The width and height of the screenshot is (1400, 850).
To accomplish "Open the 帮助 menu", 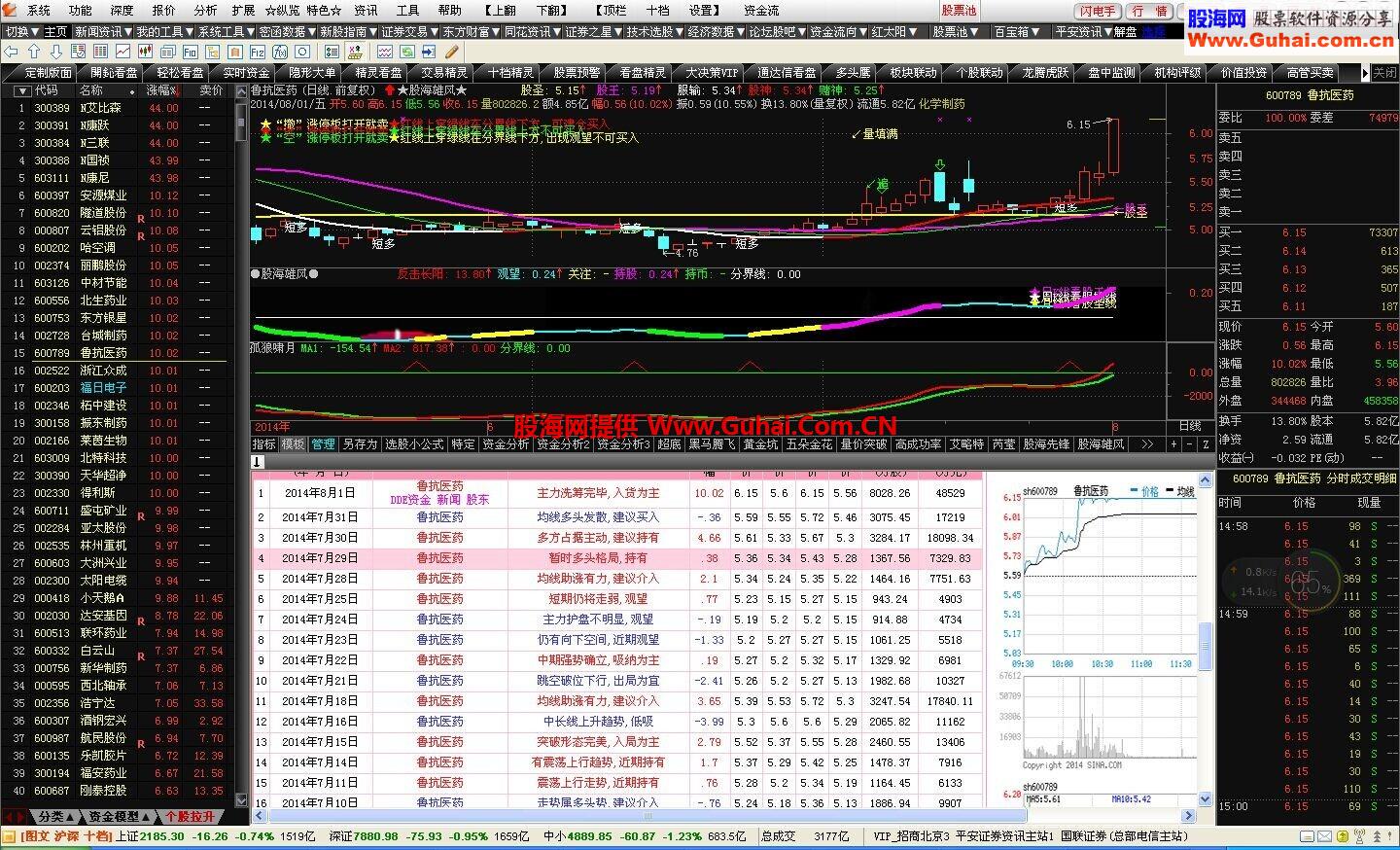I will pyautogui.click(x=449, y=11).
